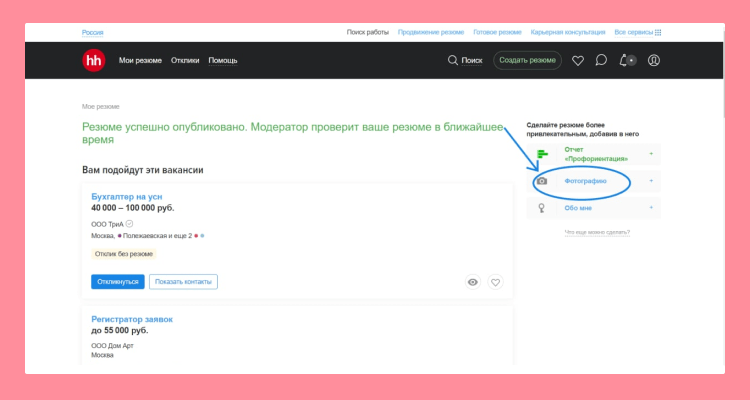The width and height of the screenshot is (750, 400).
Task: Open search magnifier icon in header
Action: coord(452,60)
